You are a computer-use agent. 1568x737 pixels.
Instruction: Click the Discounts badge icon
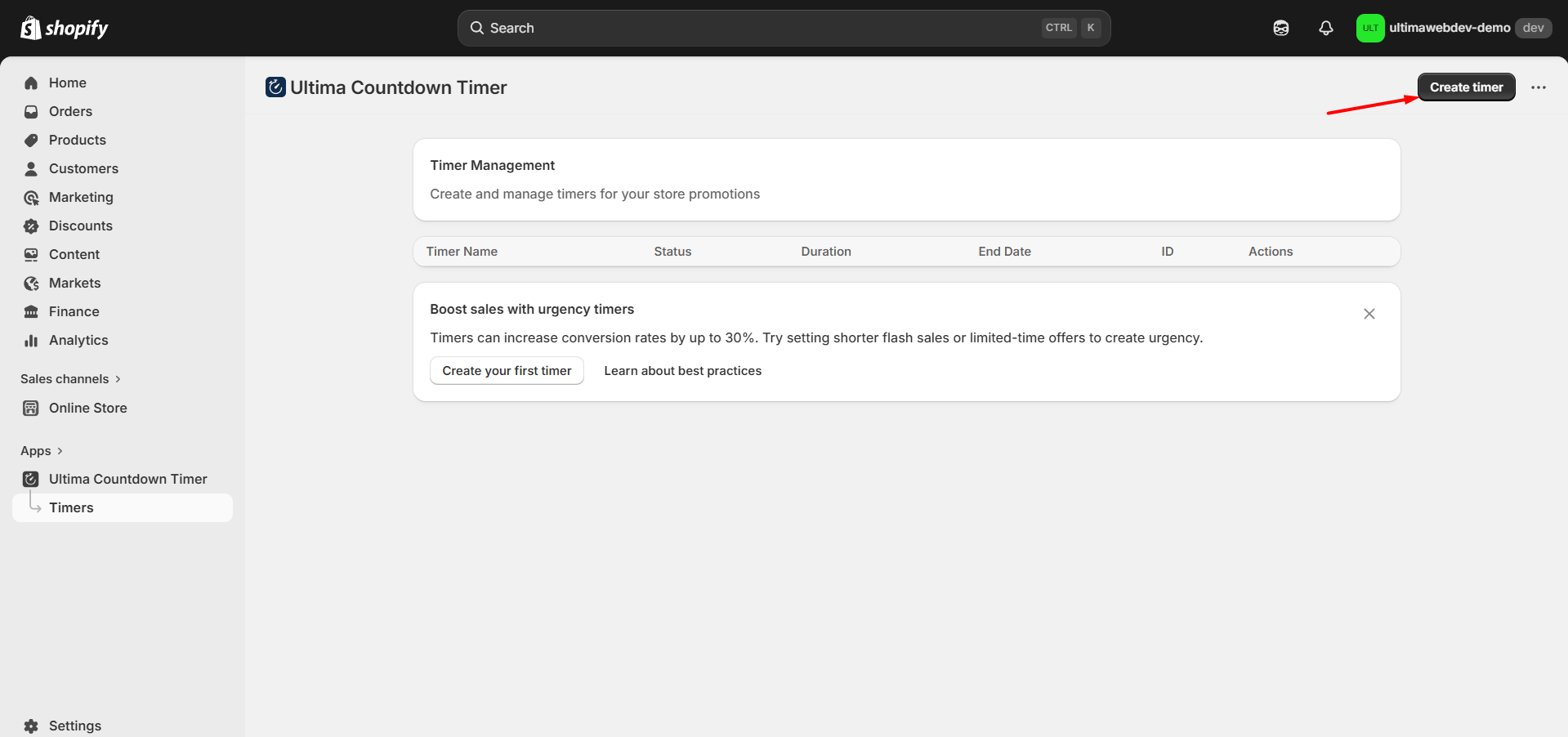[x=31, y=226]
